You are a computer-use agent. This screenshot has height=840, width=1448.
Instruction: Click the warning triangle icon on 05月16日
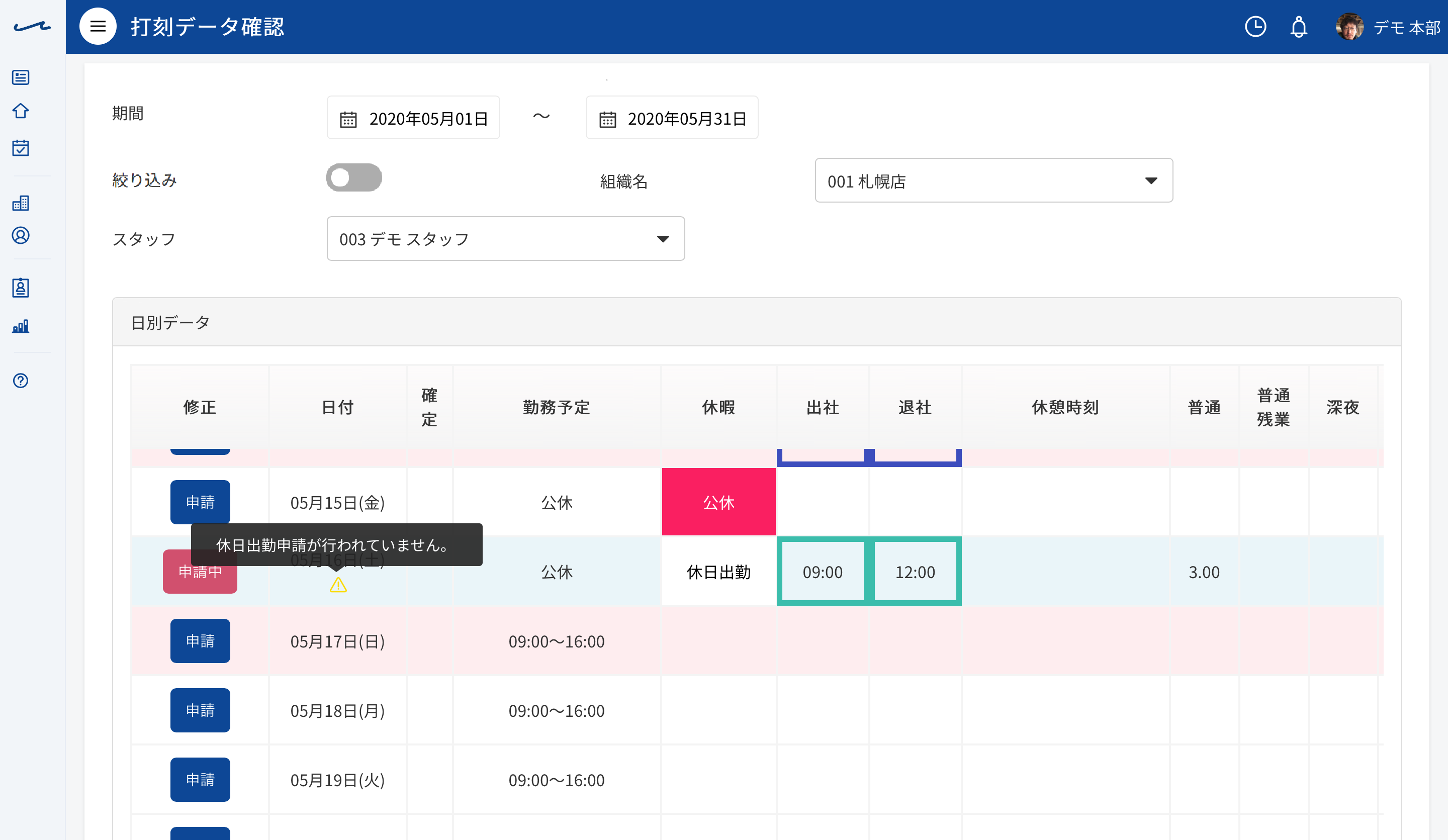coord(338,585)
